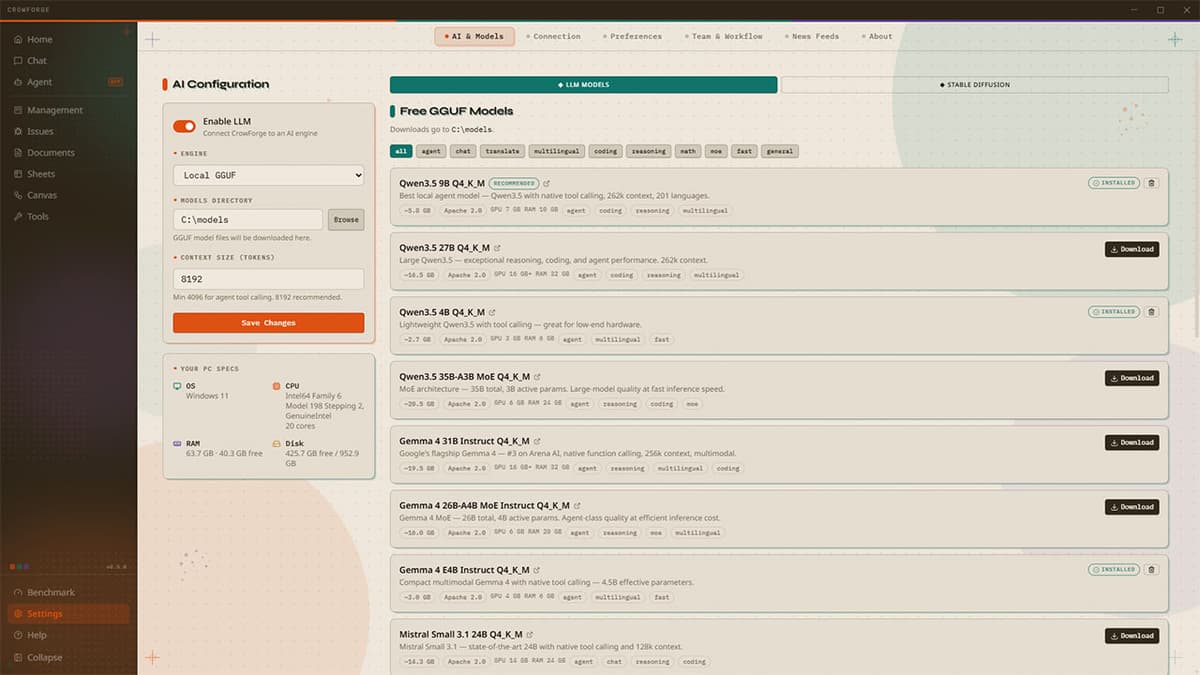The width and height of the screenshot is (1200, 675).
Task: Switch to the About tab
Action: click(x=877, y=36)
